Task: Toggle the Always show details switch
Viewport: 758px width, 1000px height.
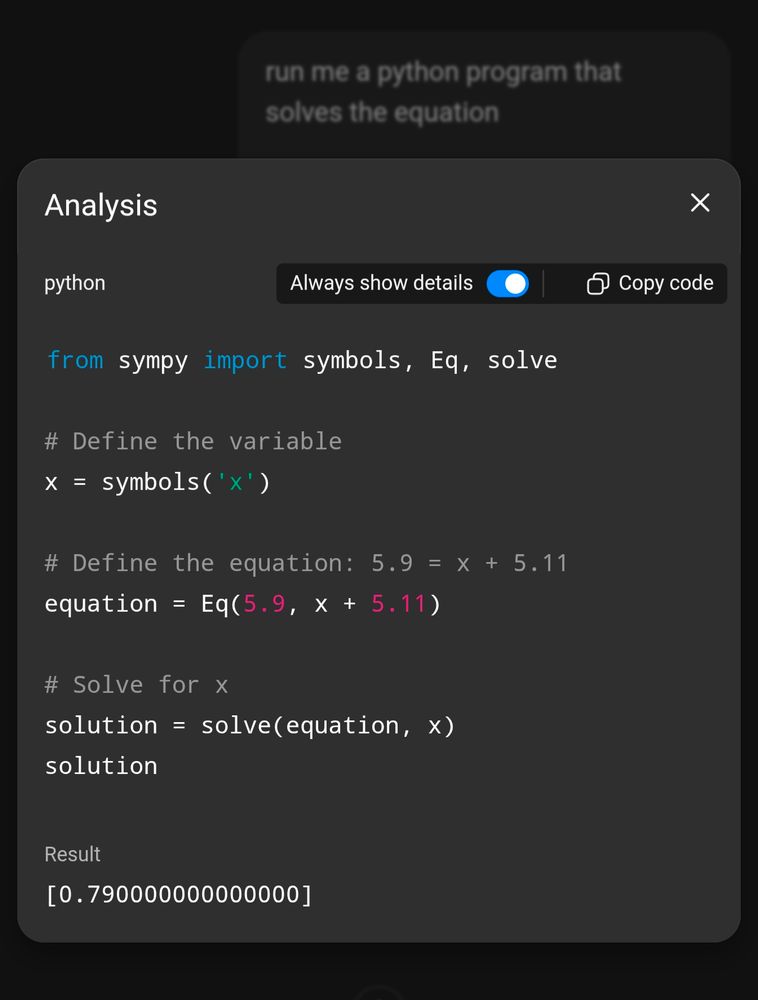Action: (507, 284)
